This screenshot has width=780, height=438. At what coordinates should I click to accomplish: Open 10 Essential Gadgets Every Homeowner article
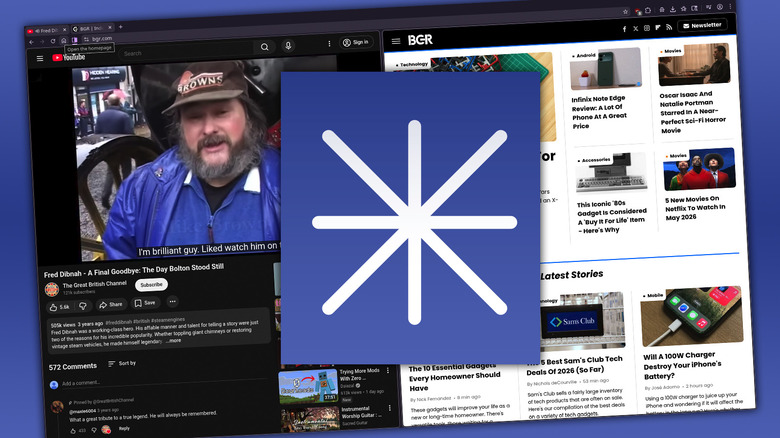pyautogui.click(x=455, y=377)
